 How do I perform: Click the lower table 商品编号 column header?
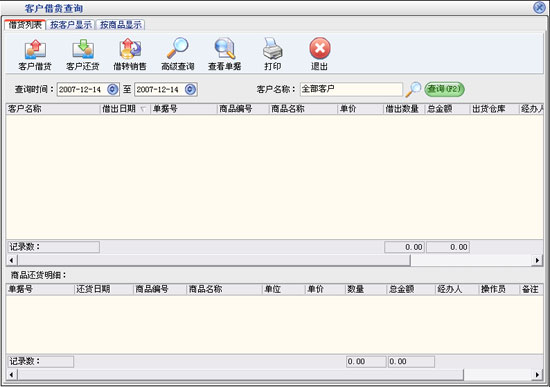tap(160, 289)
